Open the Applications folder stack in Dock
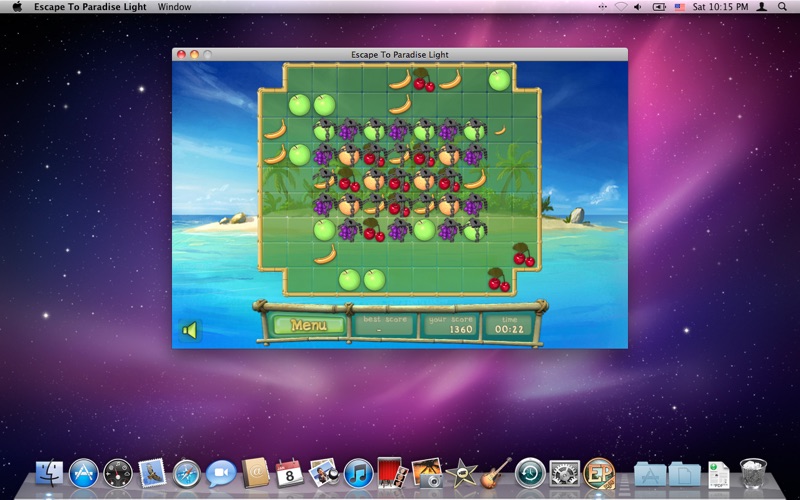Screen dimensions: 800x500 [x=649, y=474]
